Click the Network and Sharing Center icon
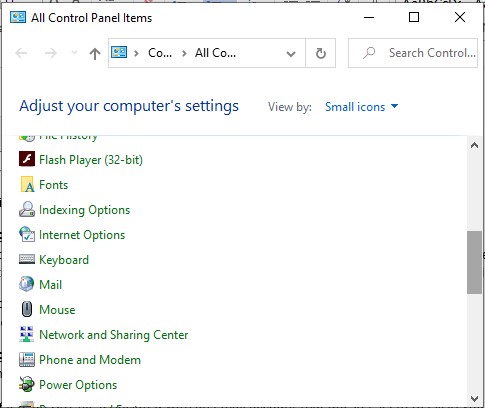 pyautogui.click(x=27, y=334)
